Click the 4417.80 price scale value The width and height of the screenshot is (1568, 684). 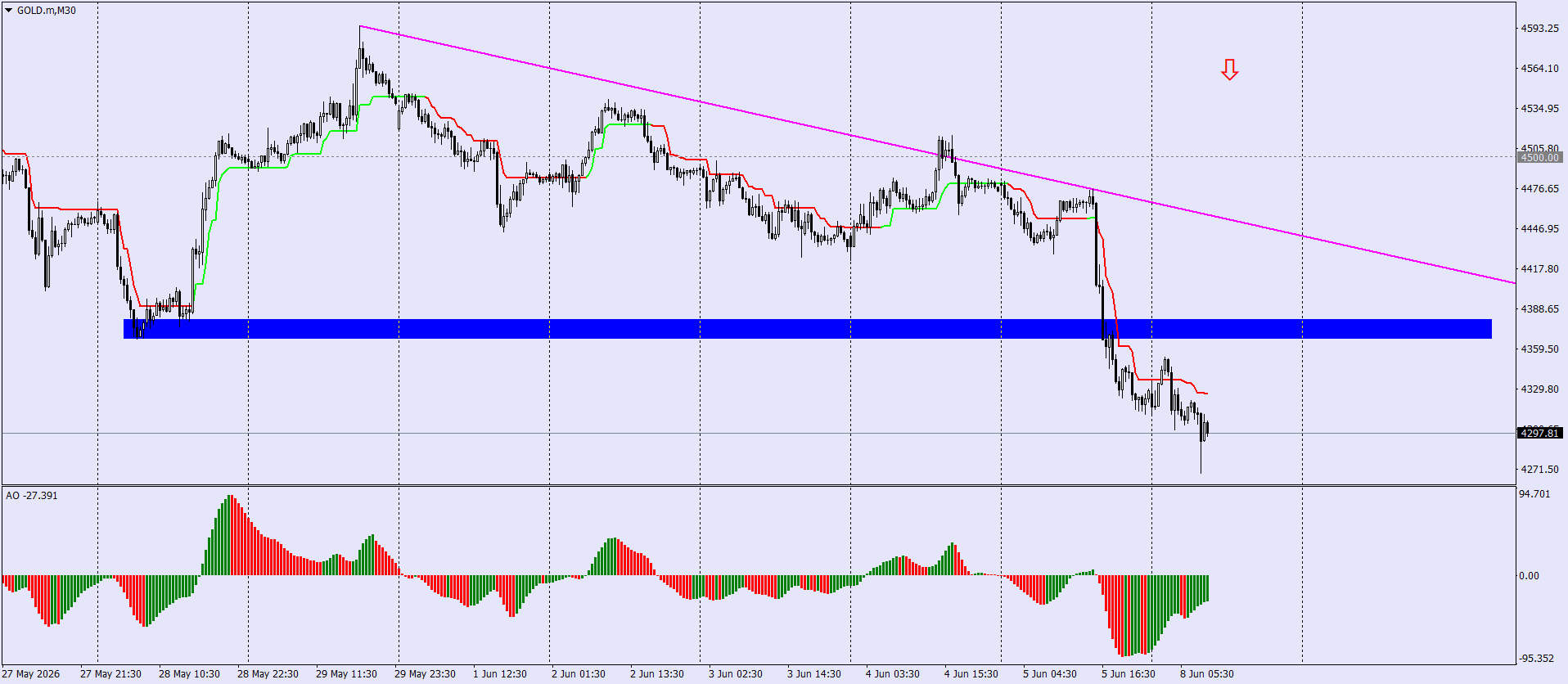coord(1539,269)
